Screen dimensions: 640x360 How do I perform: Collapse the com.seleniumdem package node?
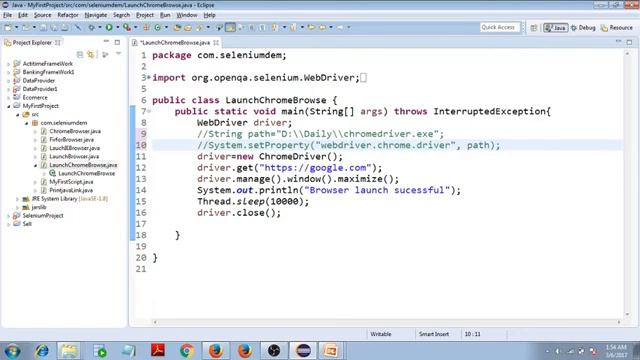[x=27, y=123]
